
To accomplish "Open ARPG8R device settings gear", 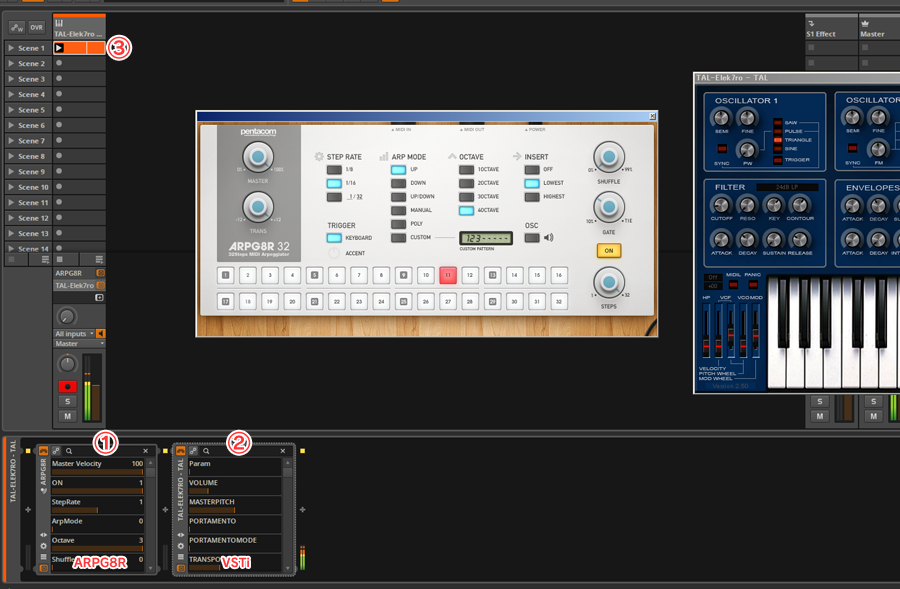I will tap(44, 546).
